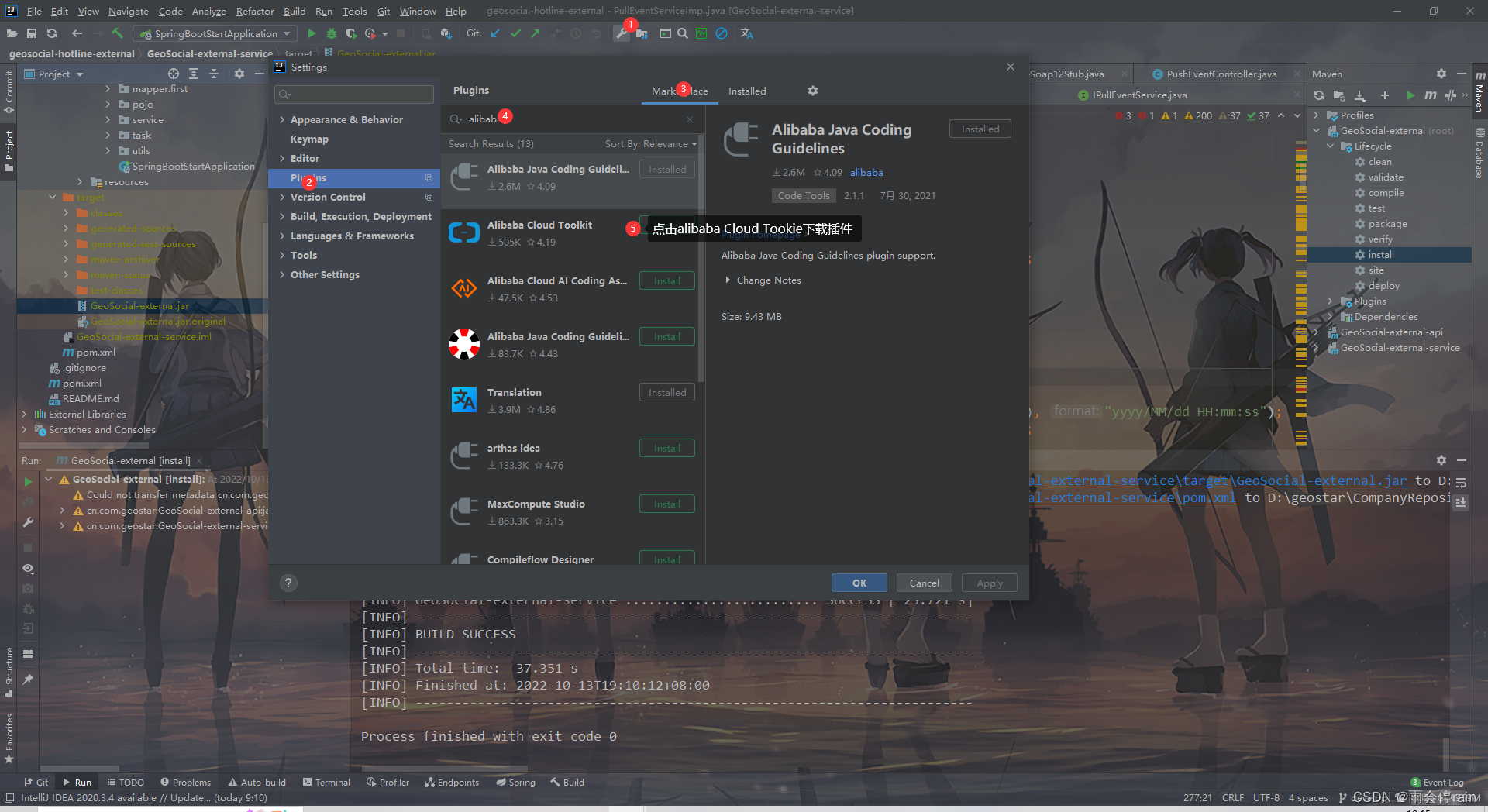1488x812 pixels.
Task: Toggle the Project tool window side tab
Action: pos(9,151)
